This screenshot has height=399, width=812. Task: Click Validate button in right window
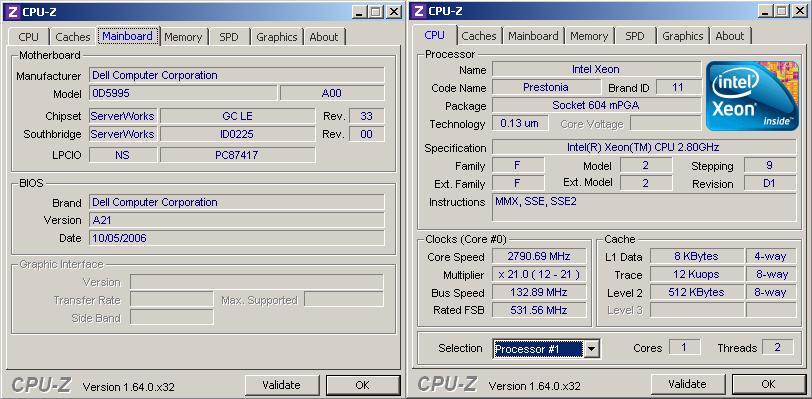pos(688,384)
